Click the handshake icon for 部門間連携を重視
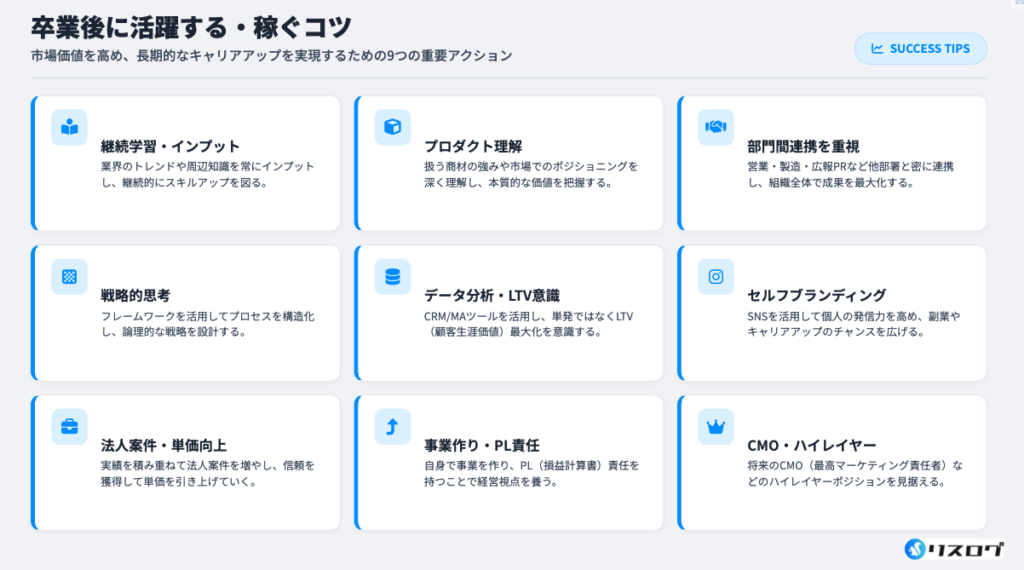1024x570 pixels. click(715, 127)
